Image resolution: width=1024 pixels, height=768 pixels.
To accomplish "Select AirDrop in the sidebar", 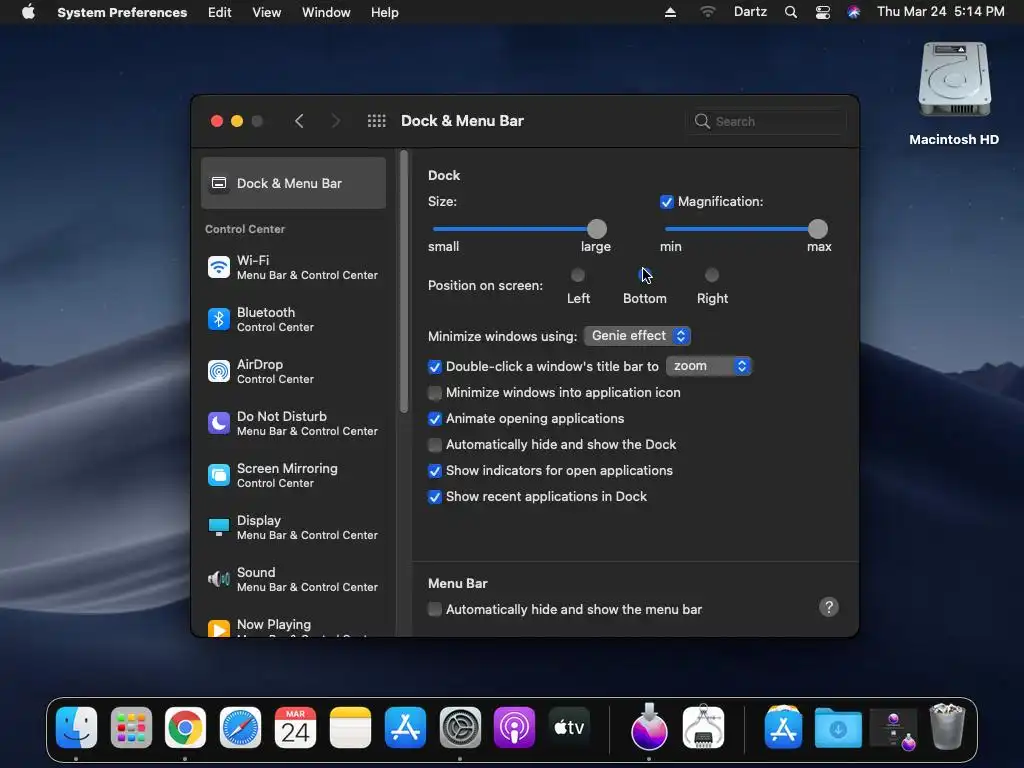I will [x=293, y=372].
